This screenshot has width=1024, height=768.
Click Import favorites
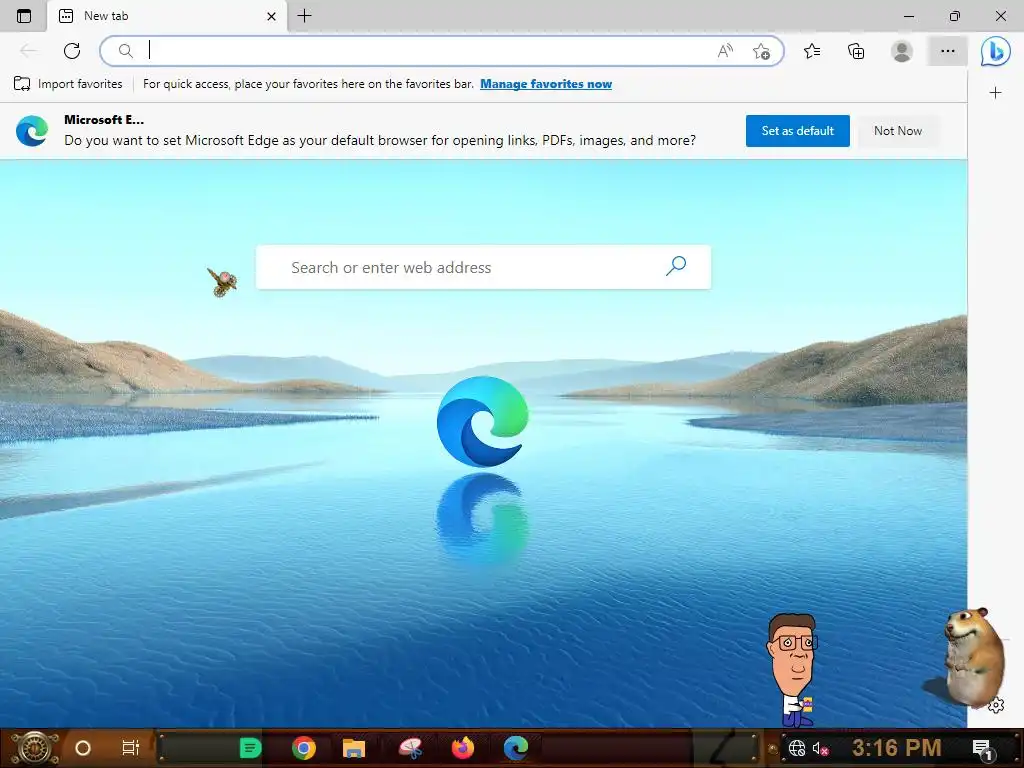(68, 84)
